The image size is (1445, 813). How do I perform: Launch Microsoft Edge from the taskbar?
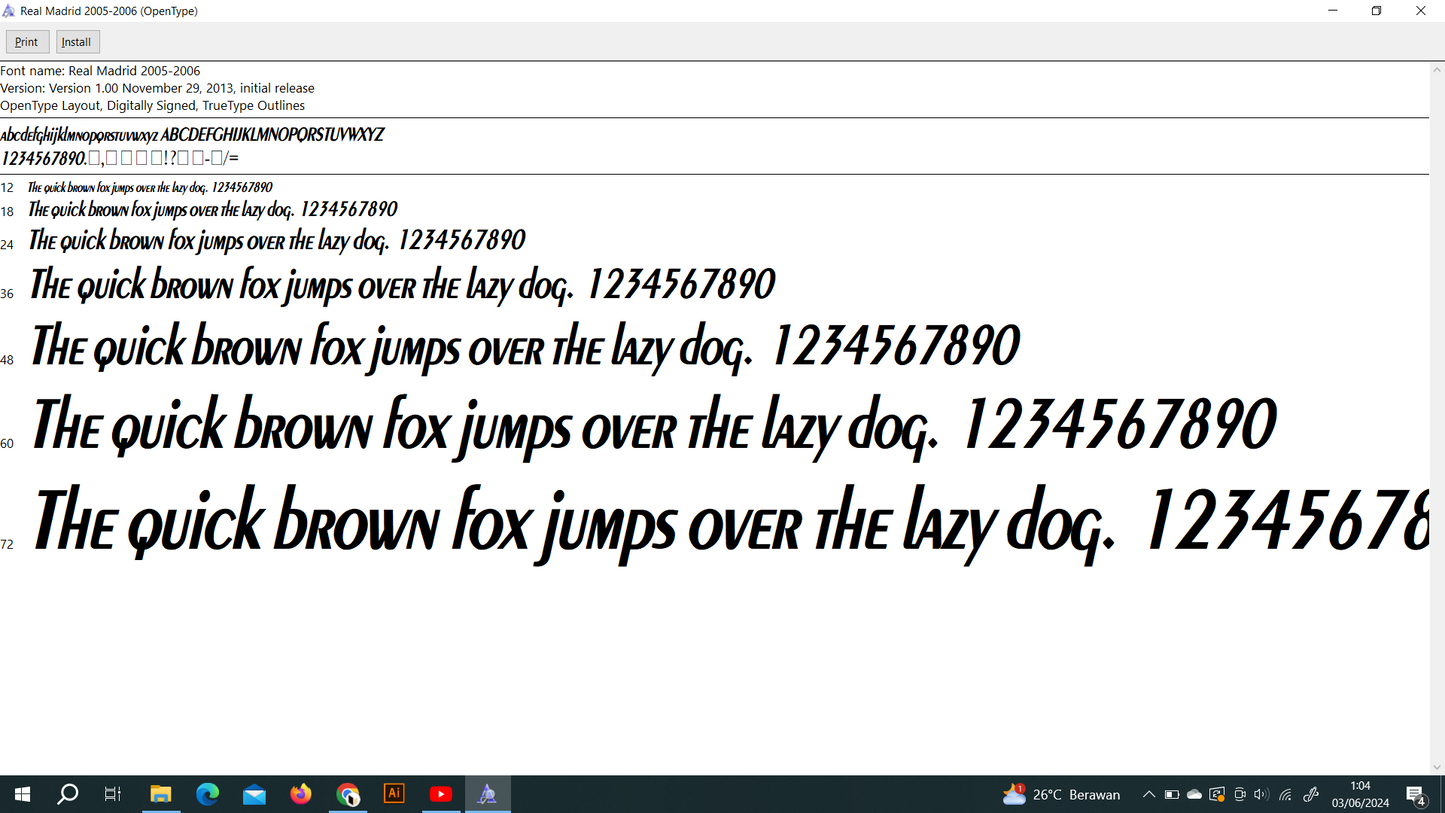[x=208, y=795]
